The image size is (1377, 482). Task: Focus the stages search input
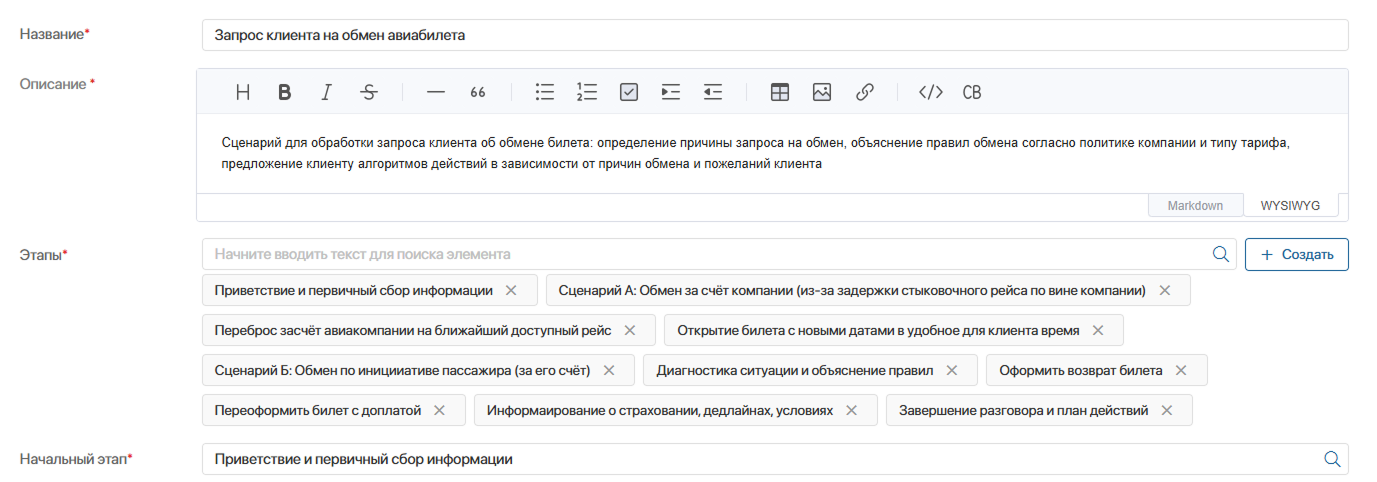[719, 254]
